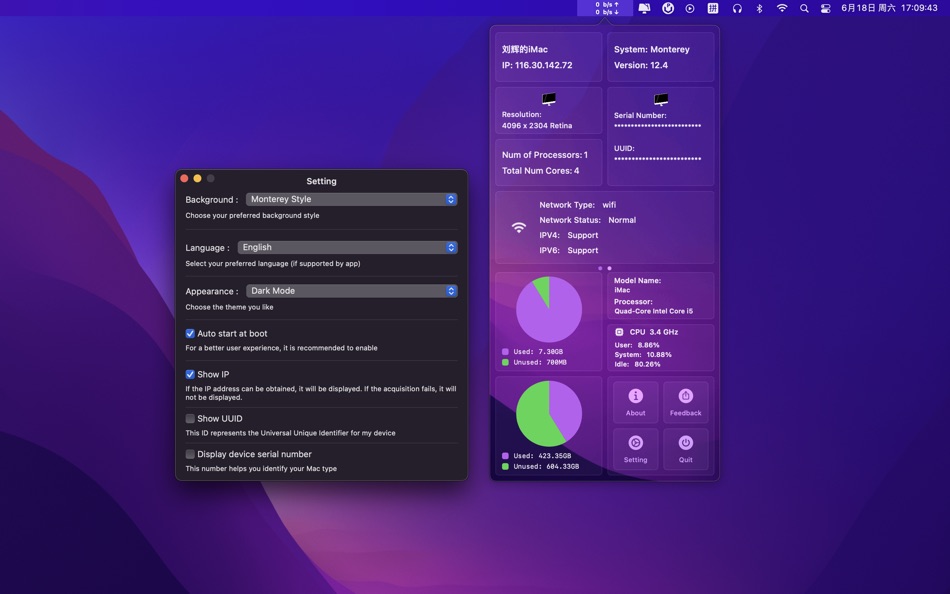950x594 pixels.
Task: Click the 4096 x 2304 Retina resolution value
Action: (537, 125)
